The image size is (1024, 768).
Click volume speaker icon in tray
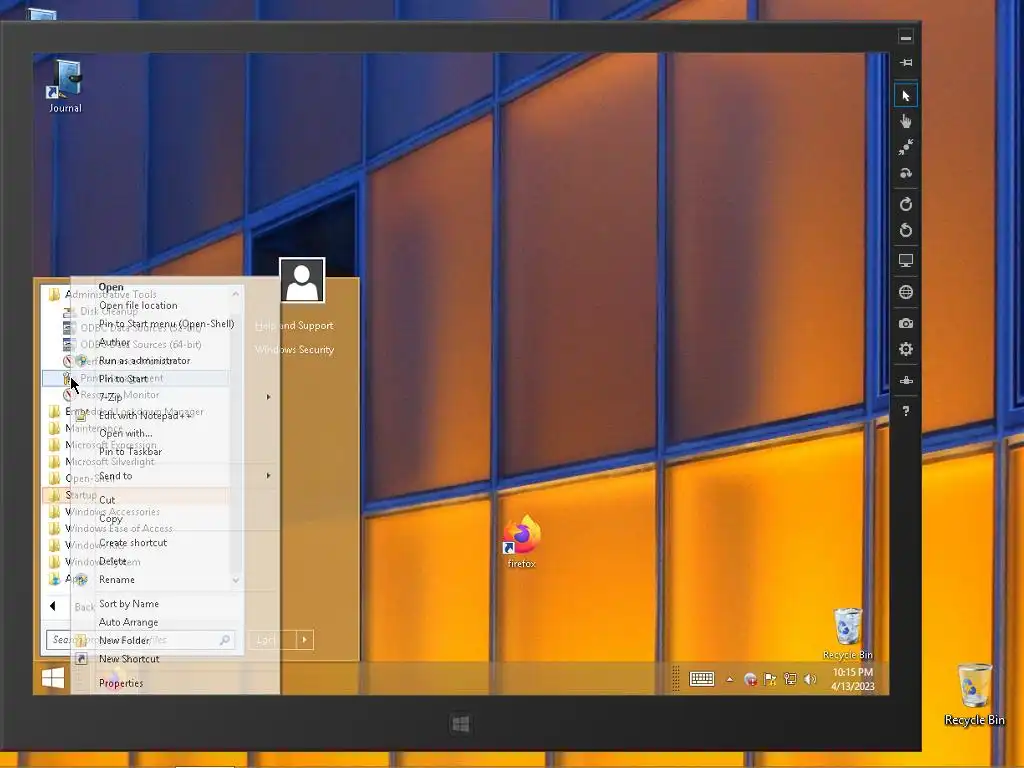(x=810, y=679)
